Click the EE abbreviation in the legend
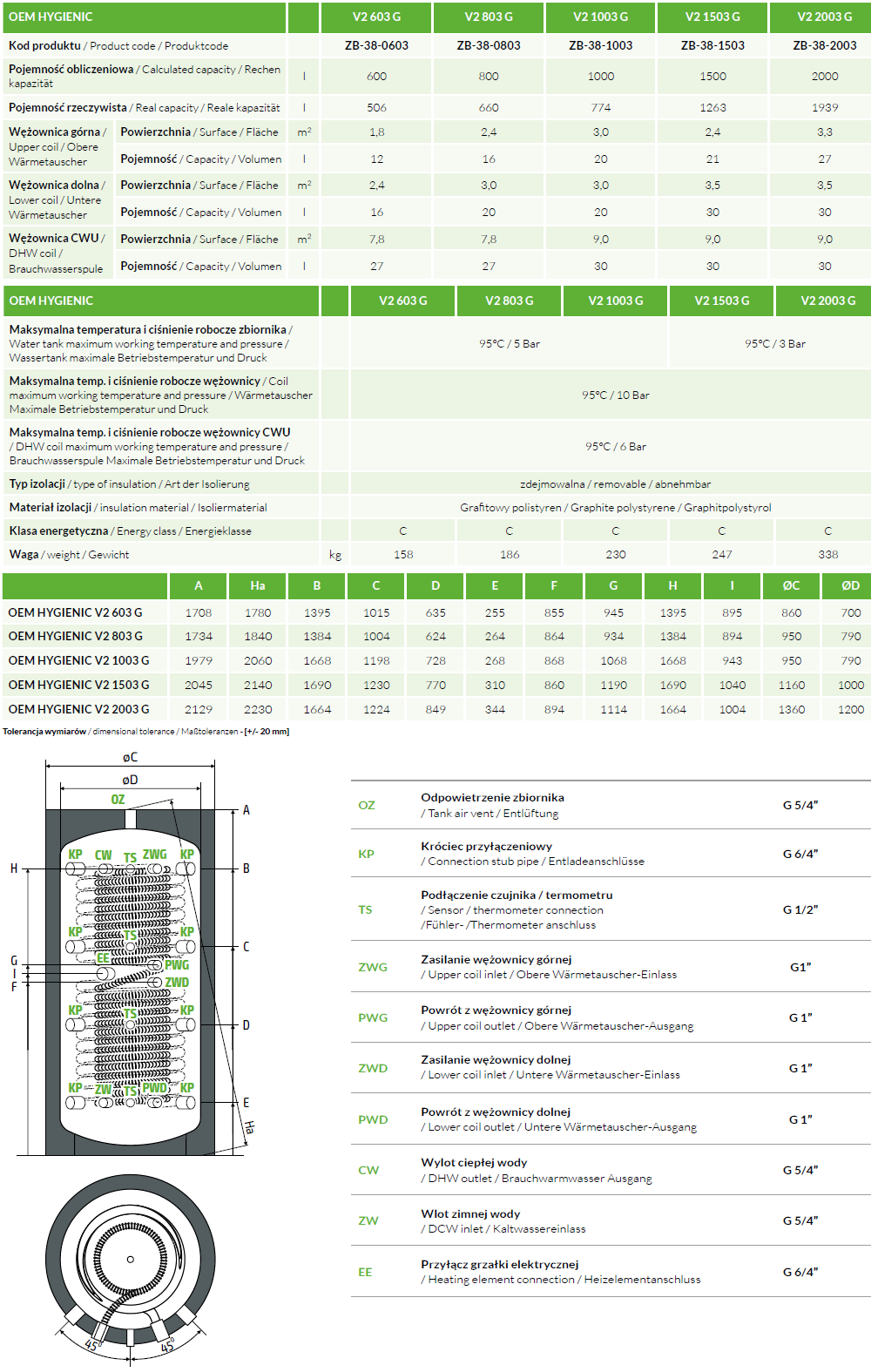Image resolution: width=871 pixels, height=1372 pixels. pyautogui.click(x=365, y=1272)
